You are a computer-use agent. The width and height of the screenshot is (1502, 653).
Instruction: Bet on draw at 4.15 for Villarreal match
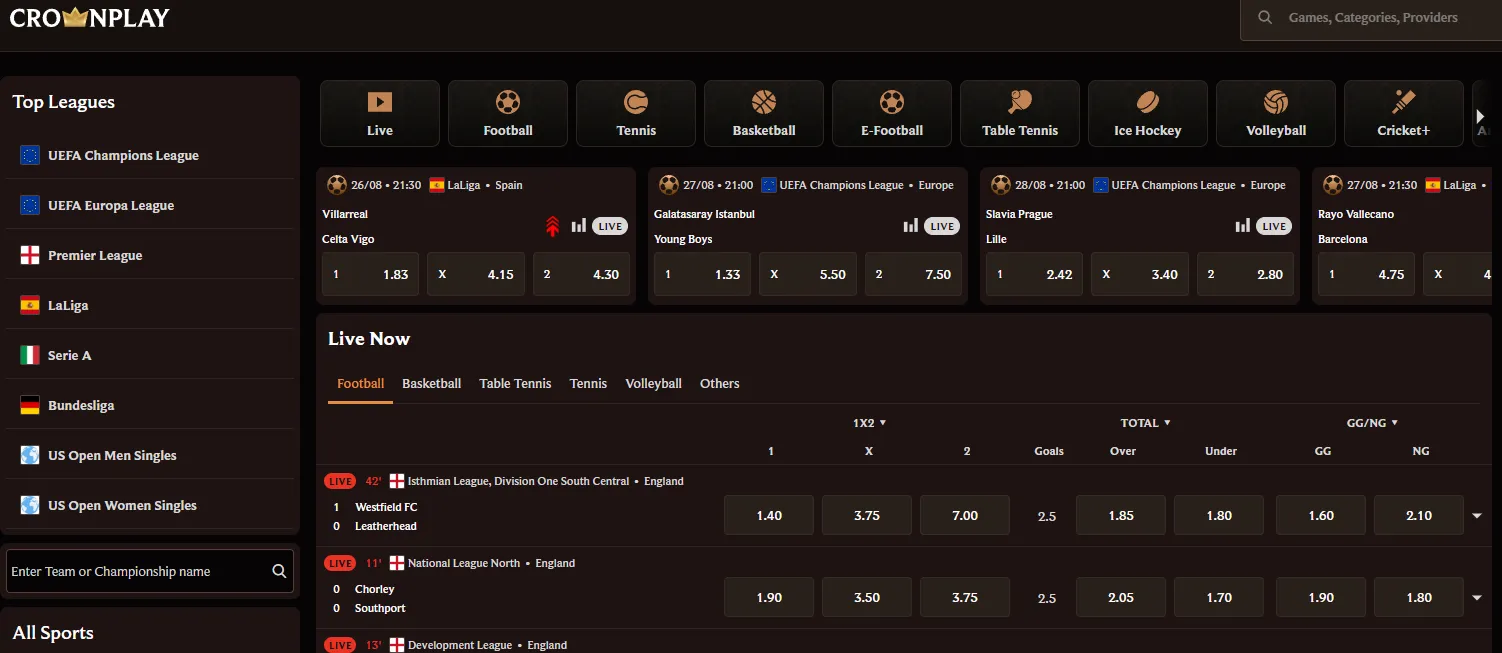[475, 274]
